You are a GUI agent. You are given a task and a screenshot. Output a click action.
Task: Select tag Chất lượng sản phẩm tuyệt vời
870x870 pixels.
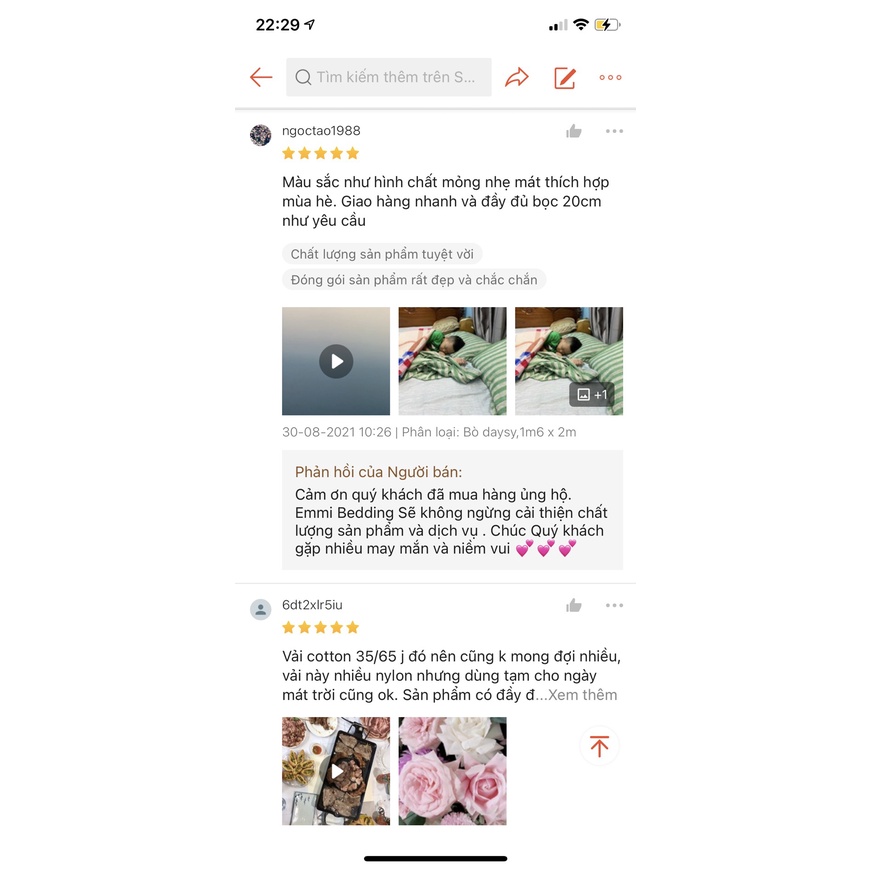pyautogui.click(x=382, y=254)
